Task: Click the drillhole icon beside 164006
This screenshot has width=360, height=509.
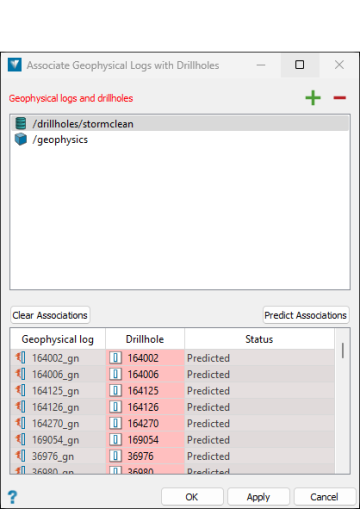Action: [115, 374]
